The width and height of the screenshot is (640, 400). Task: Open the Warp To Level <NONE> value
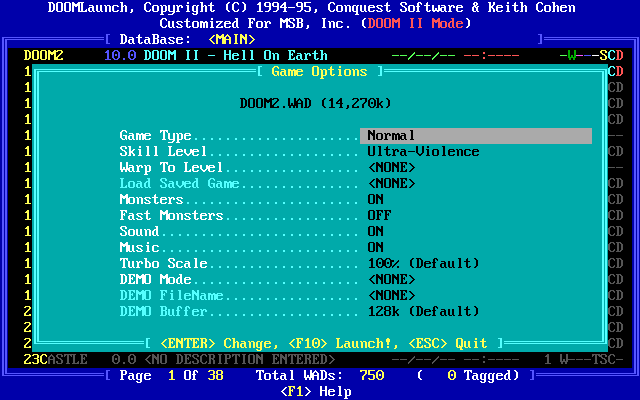coord(391,167)
